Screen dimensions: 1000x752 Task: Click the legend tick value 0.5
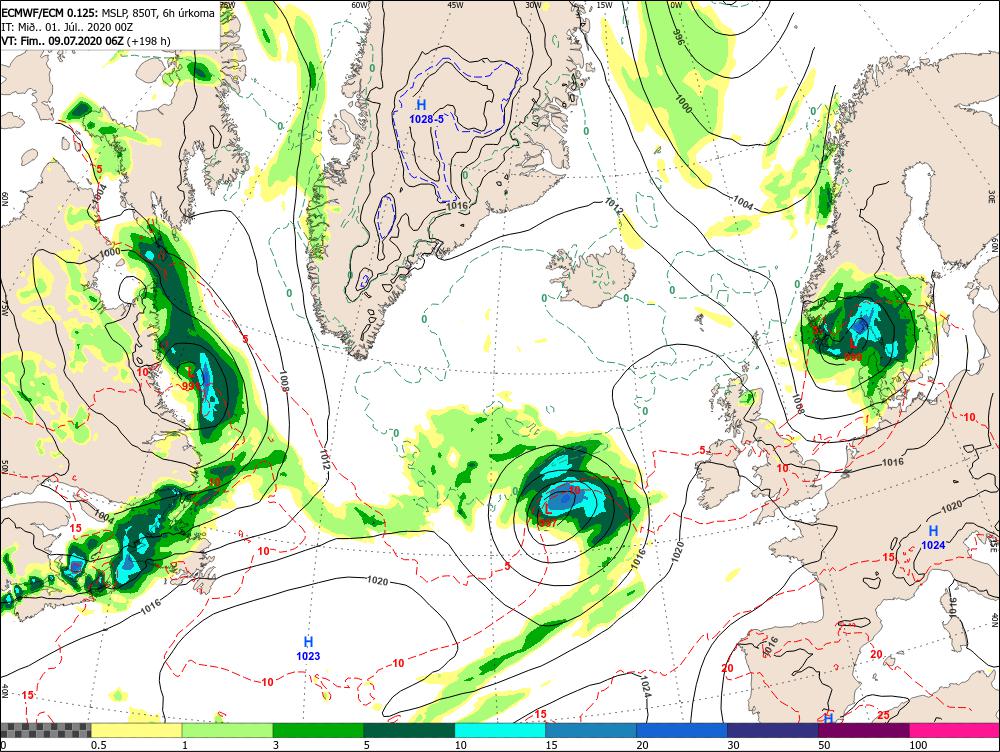[98, 745]
